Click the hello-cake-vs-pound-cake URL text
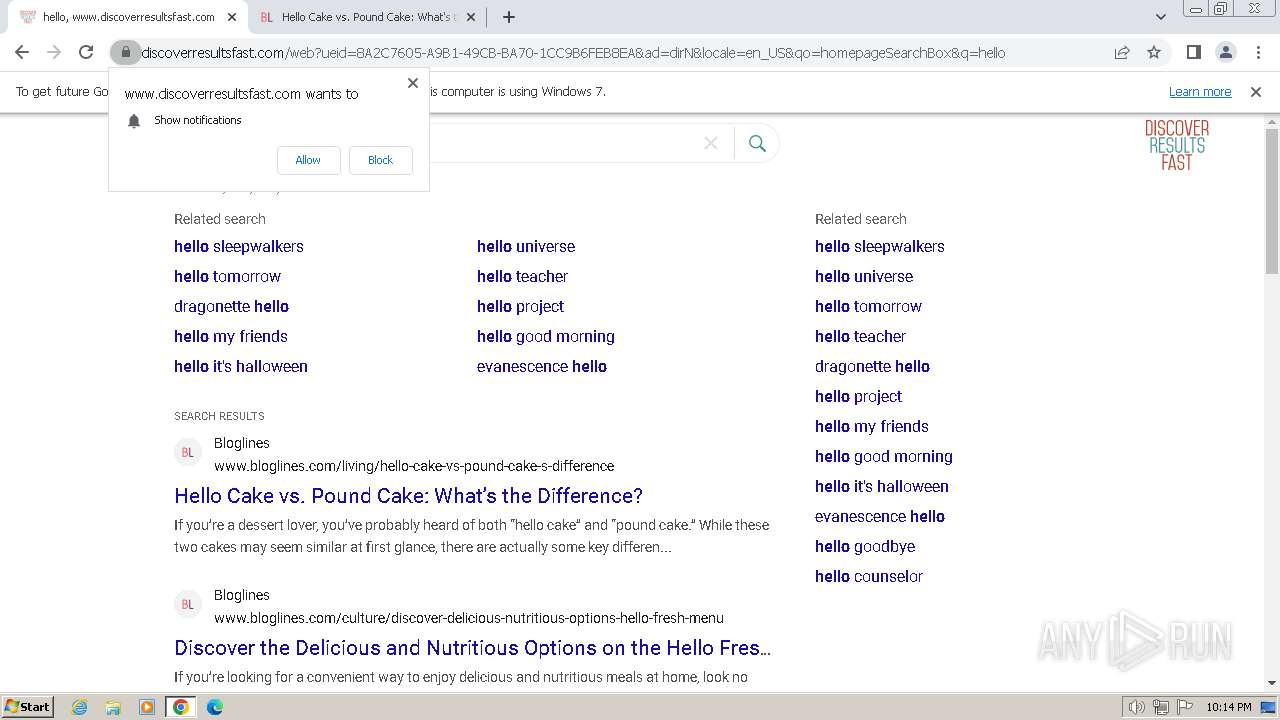Image resolution: width=1280 pixels, height=720 pixels. [x=414, y=466]
